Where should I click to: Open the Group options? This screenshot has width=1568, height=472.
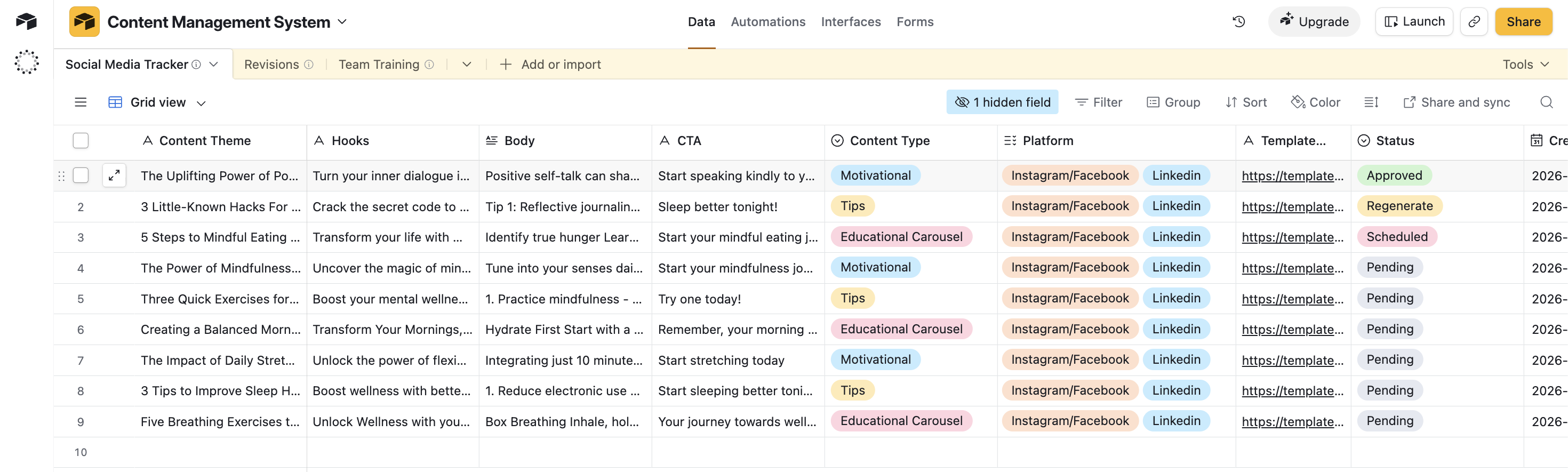pos(1173,102)
